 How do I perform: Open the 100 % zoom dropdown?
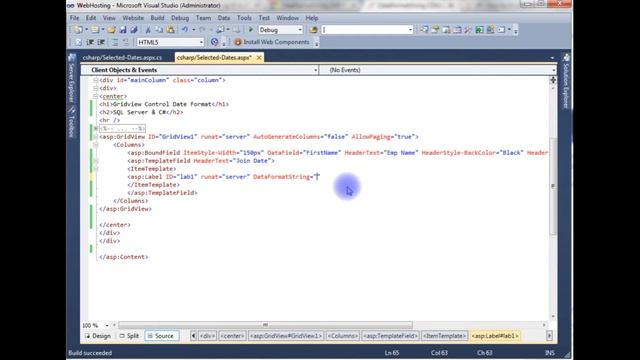point(107,325)
